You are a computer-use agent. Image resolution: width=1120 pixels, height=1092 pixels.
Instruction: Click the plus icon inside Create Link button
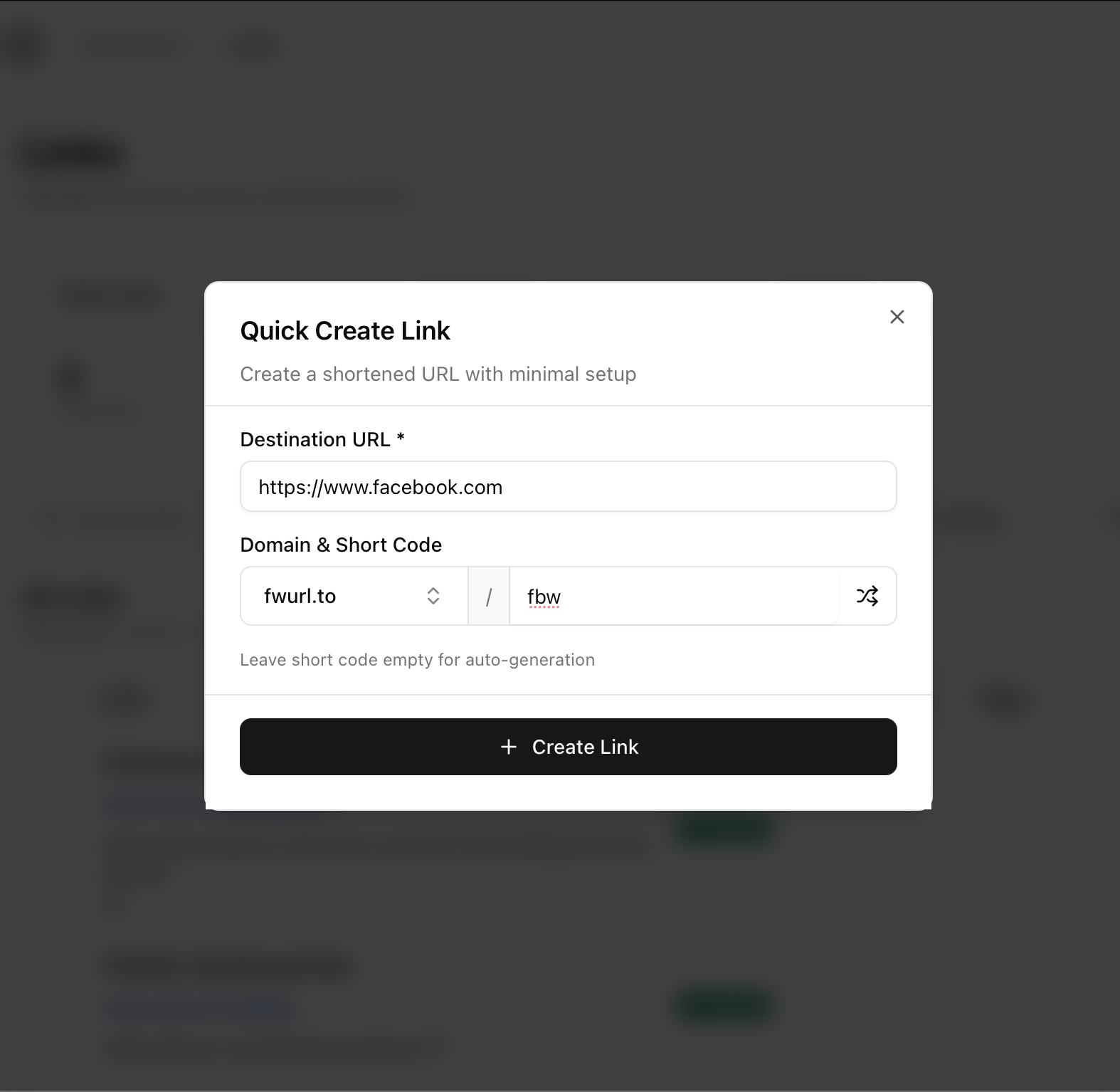pos(508,747)
